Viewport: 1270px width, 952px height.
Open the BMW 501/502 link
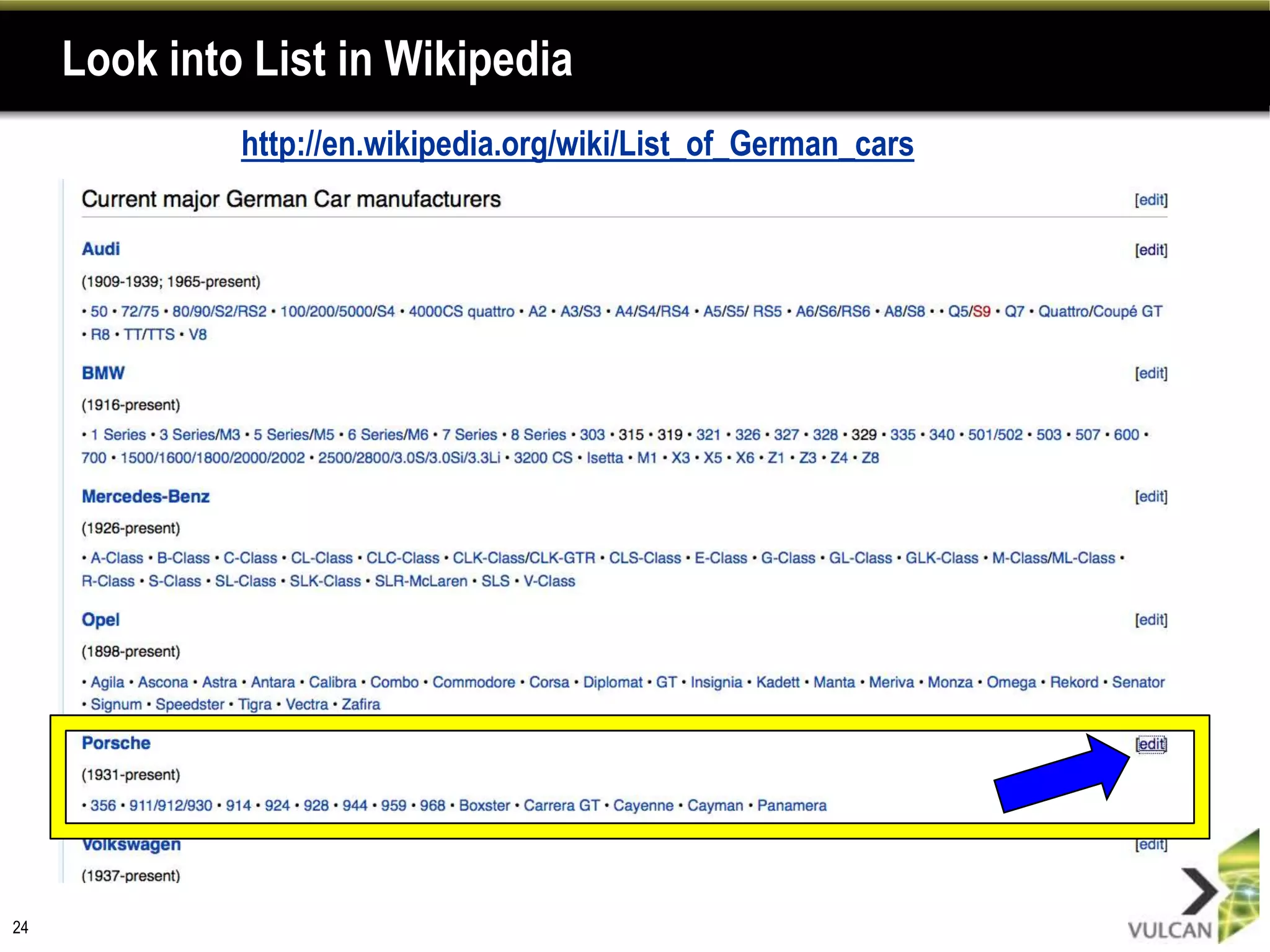pyautogui.click(x=995, y=434)
